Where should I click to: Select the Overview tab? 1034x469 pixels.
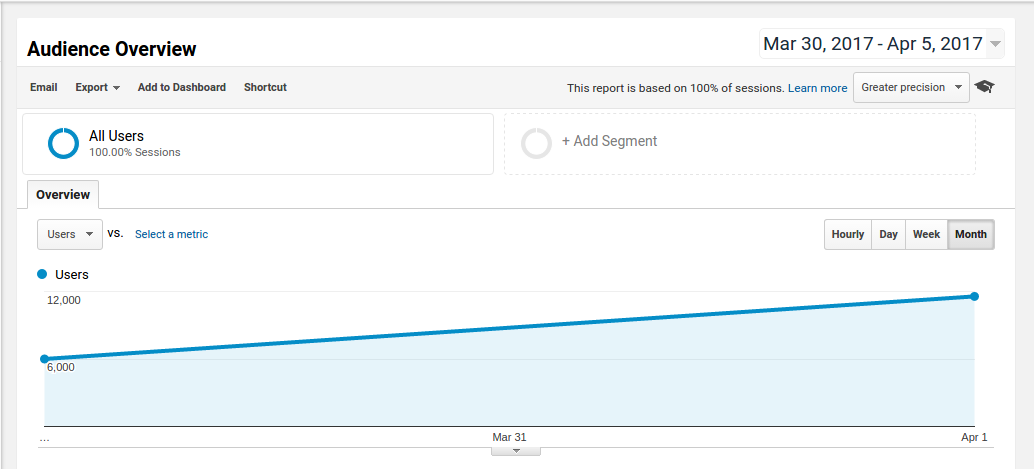[x=63, y=195]
